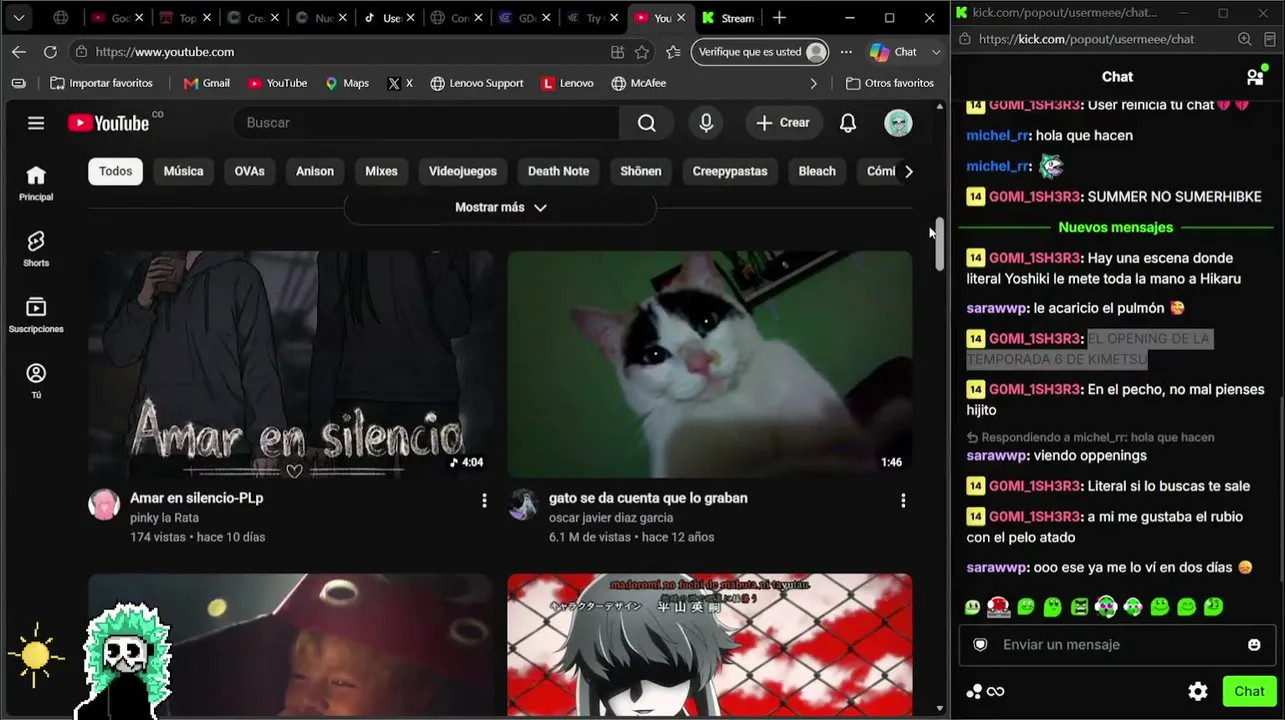Screen dimensions: 1285x720
Task: Select the Death Note filter chip
Action: pos(558,171)
